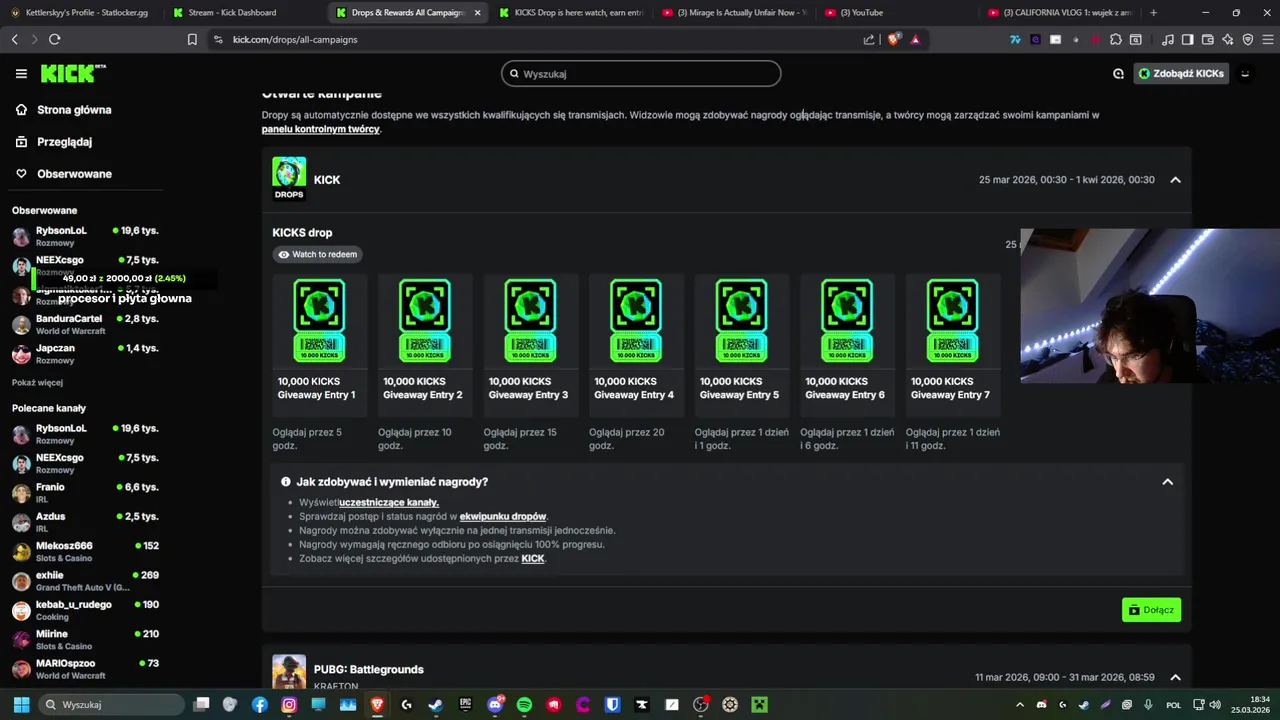The height and width of the screenshot is (720, 1280).
Task: Collapse the KICK drops campaign
Action: (1175, 180)
